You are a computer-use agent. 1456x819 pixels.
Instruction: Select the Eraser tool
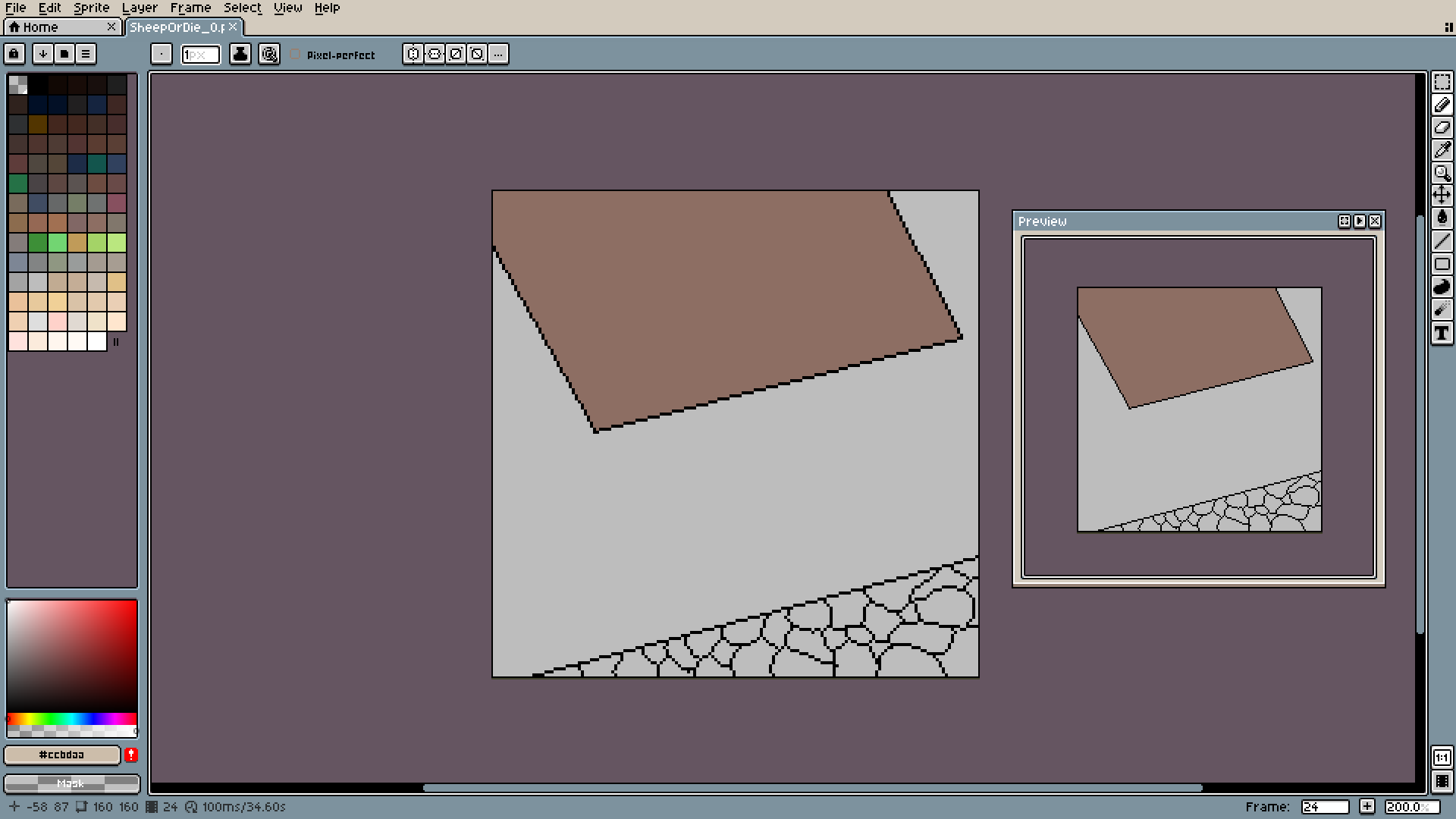point(1442,127)
